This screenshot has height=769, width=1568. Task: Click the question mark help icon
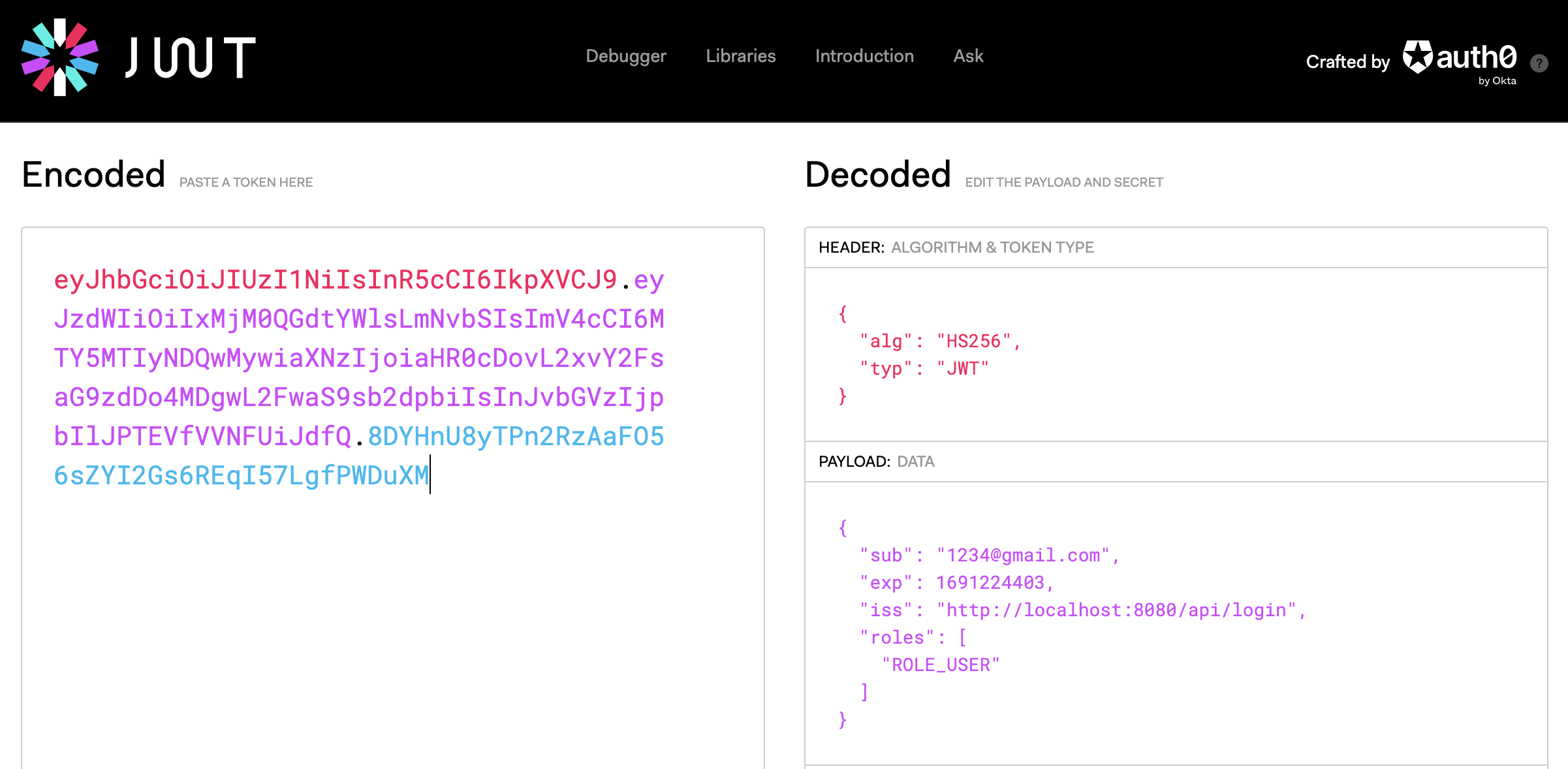coord(1539,63)
